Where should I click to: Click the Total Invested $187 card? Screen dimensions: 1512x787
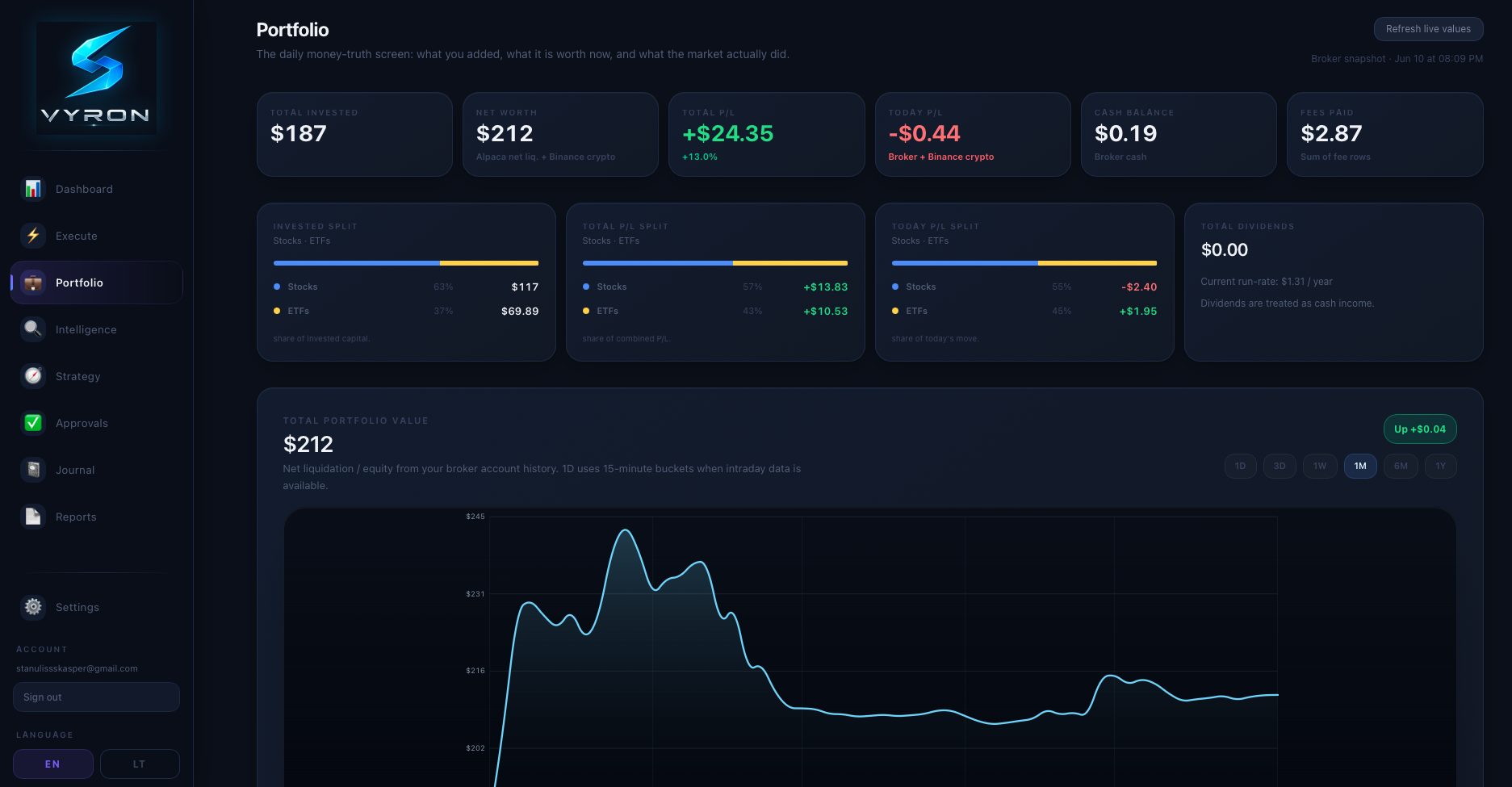354,134
